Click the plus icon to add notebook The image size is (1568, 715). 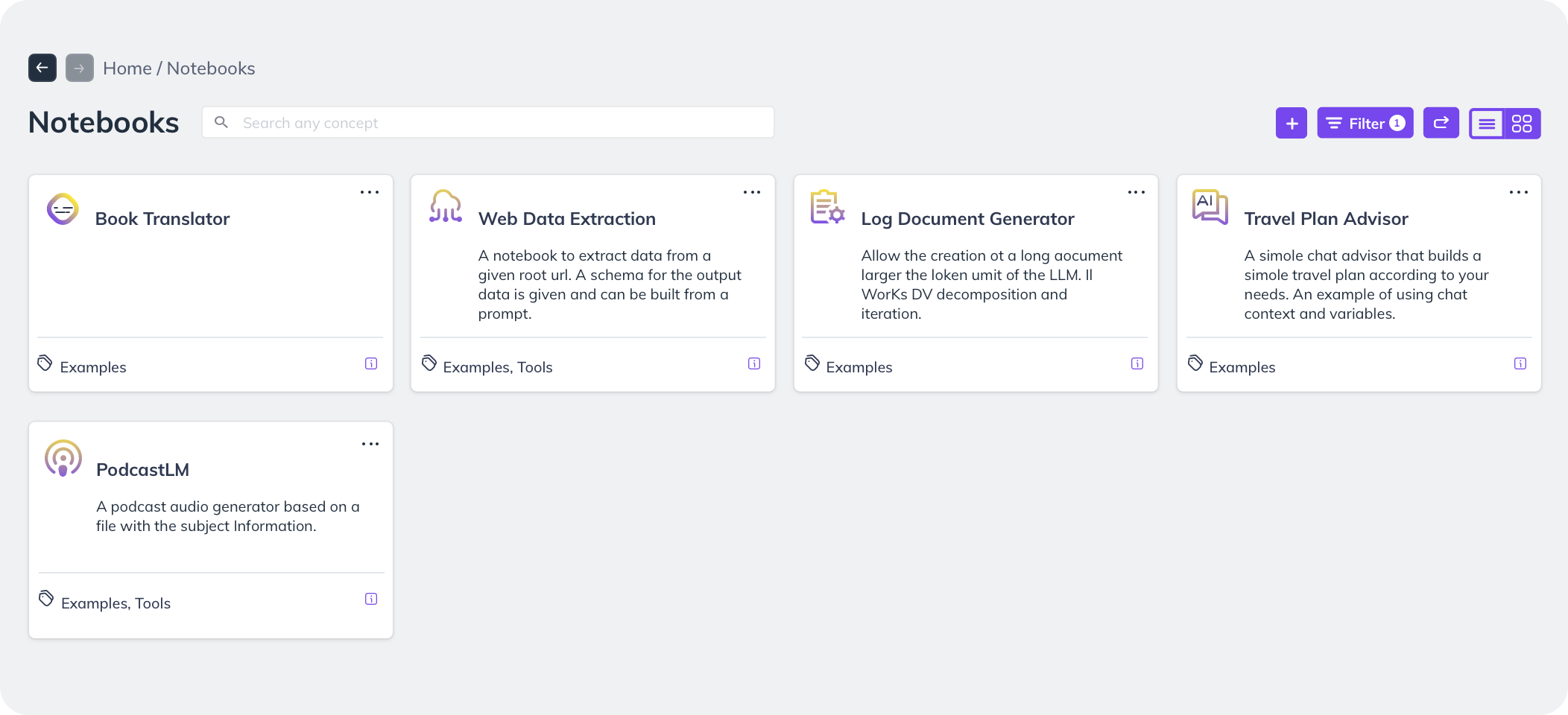tap(1292, 123)
